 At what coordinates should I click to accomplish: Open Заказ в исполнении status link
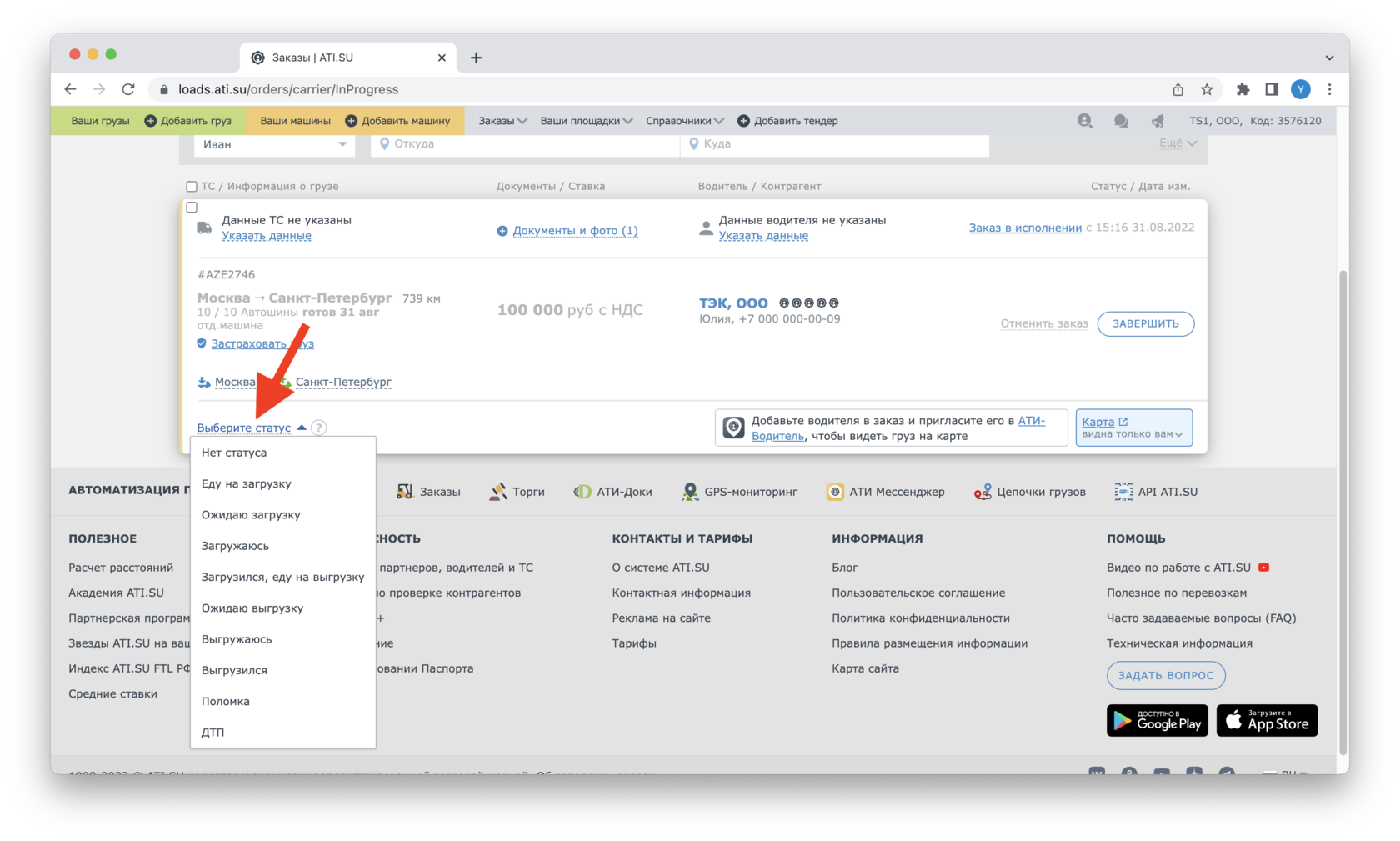click(1025, 228)
